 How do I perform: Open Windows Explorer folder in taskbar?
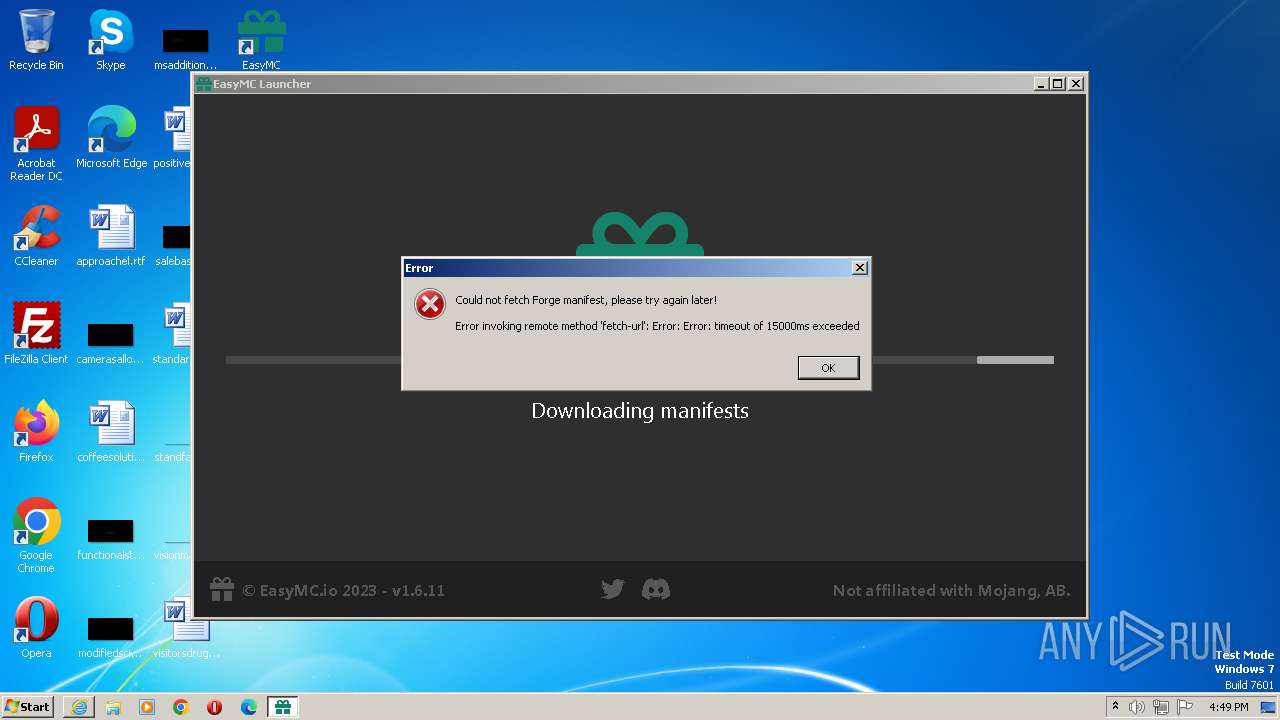pyautogui.click(x=113, y=707)
